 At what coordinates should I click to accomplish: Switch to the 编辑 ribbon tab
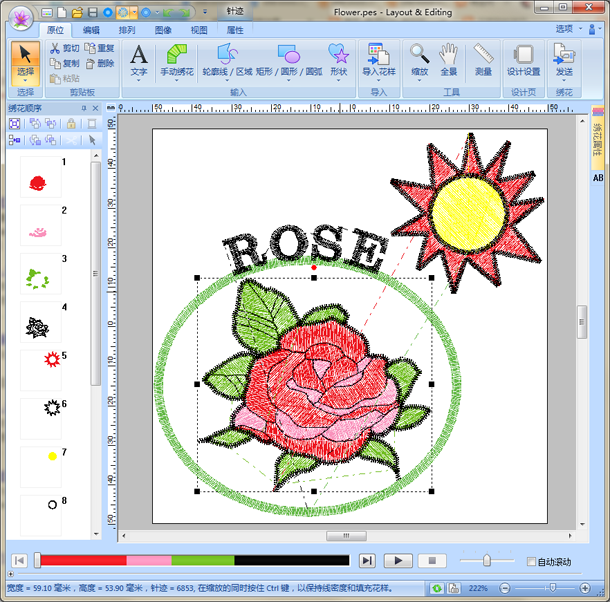[91, 30]
